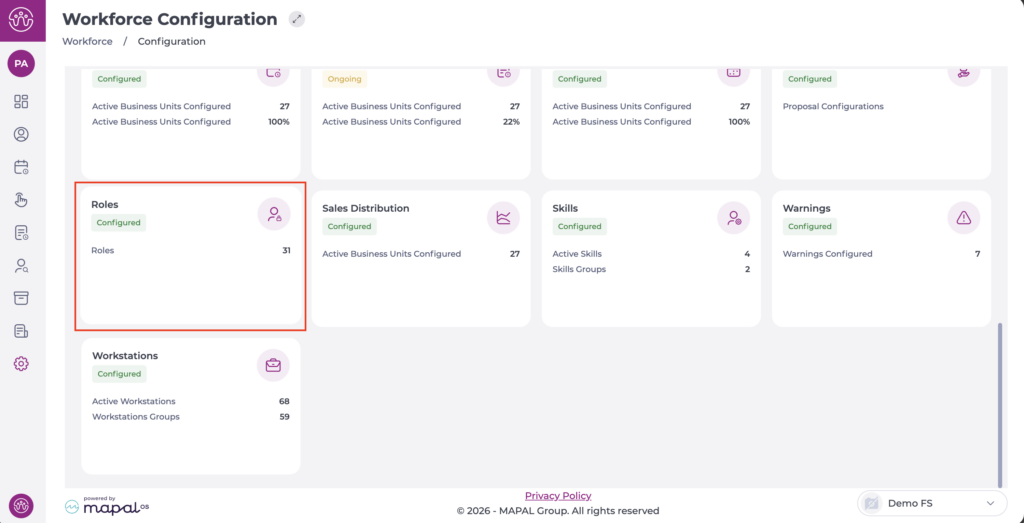The image size is (1024, 523).
Task: Open the Demo FS dropdown
Action: (931, 503)
